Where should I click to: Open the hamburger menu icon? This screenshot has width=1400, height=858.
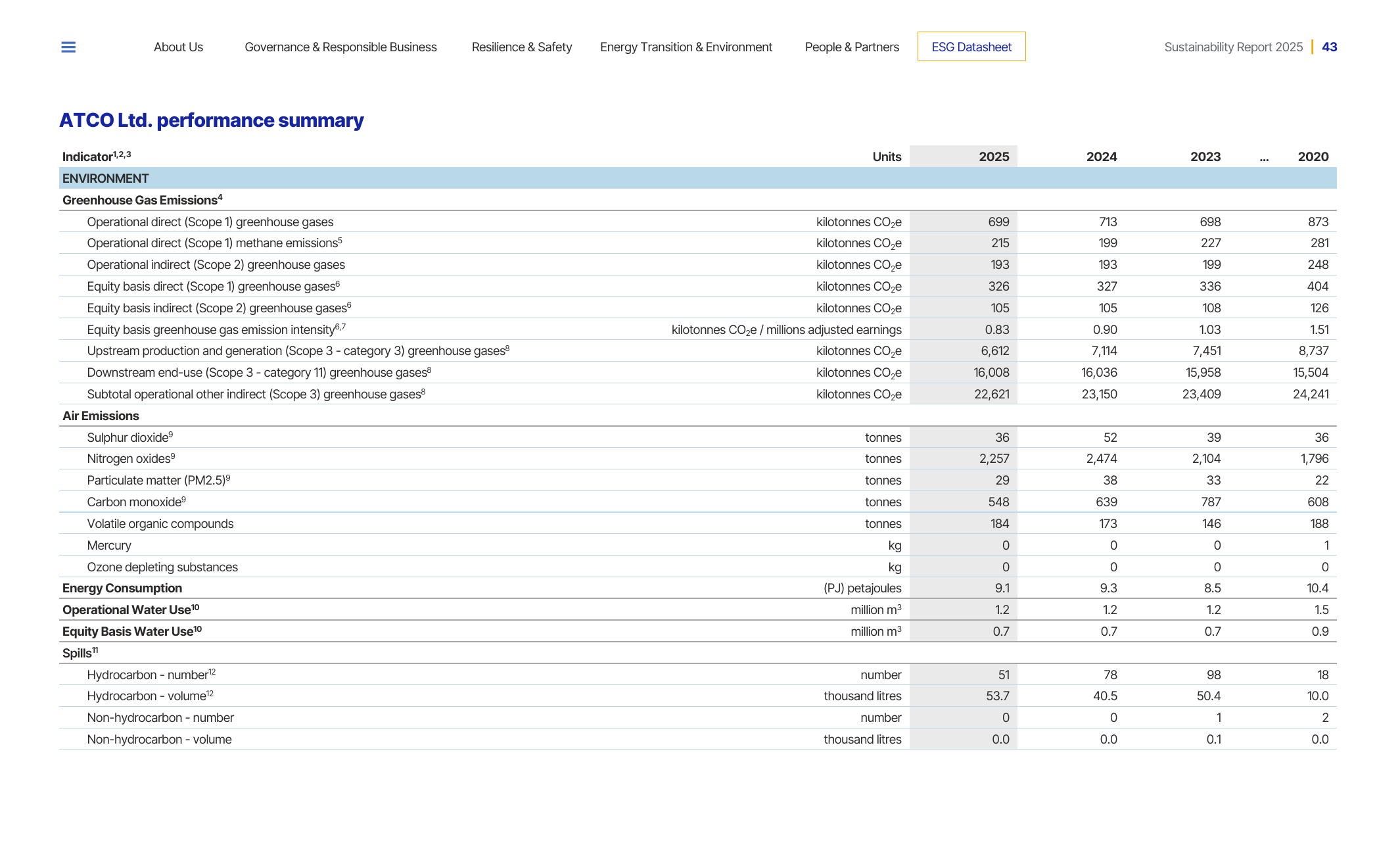68,47
